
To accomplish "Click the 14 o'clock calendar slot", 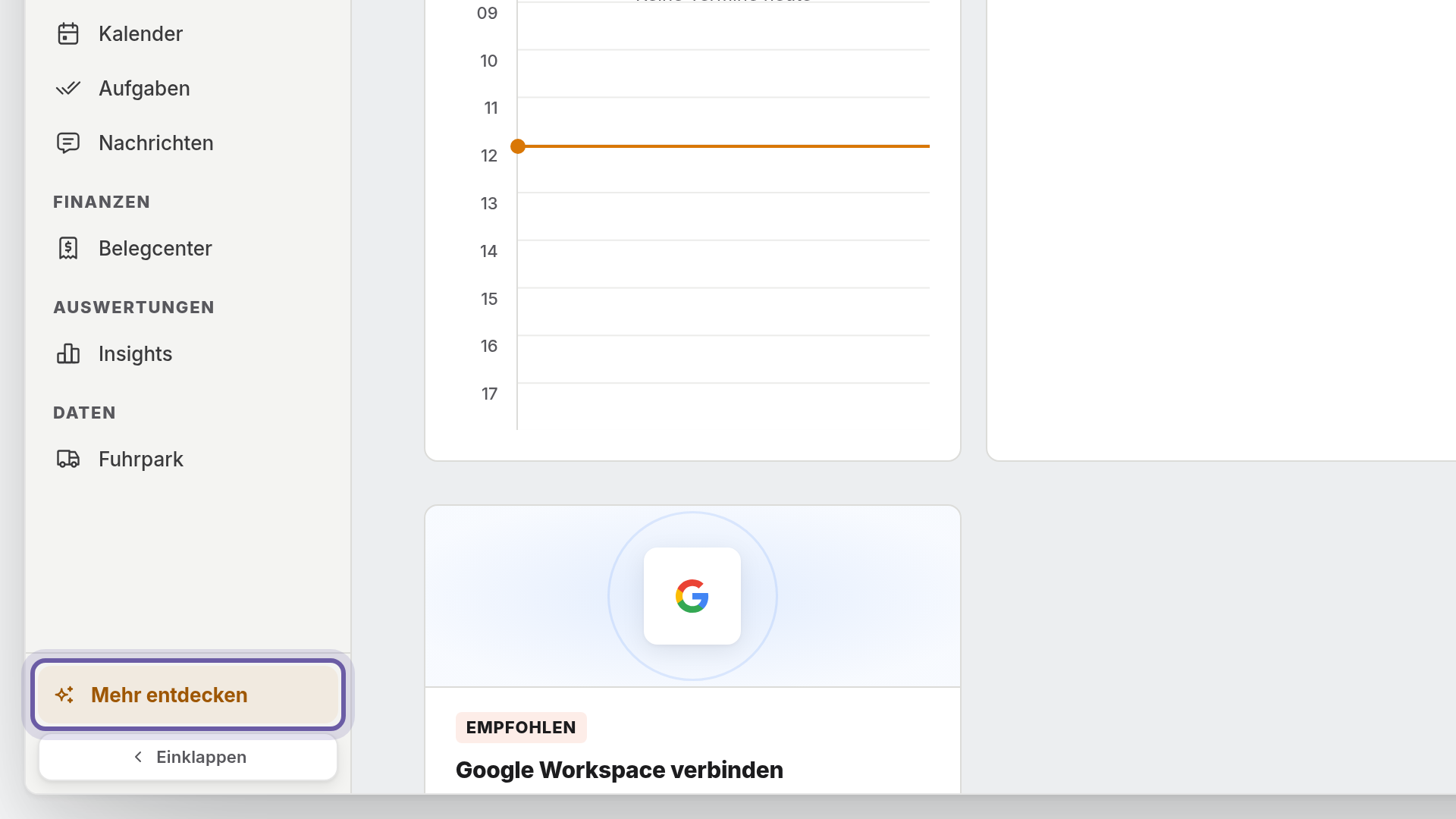I will [723, 264].
